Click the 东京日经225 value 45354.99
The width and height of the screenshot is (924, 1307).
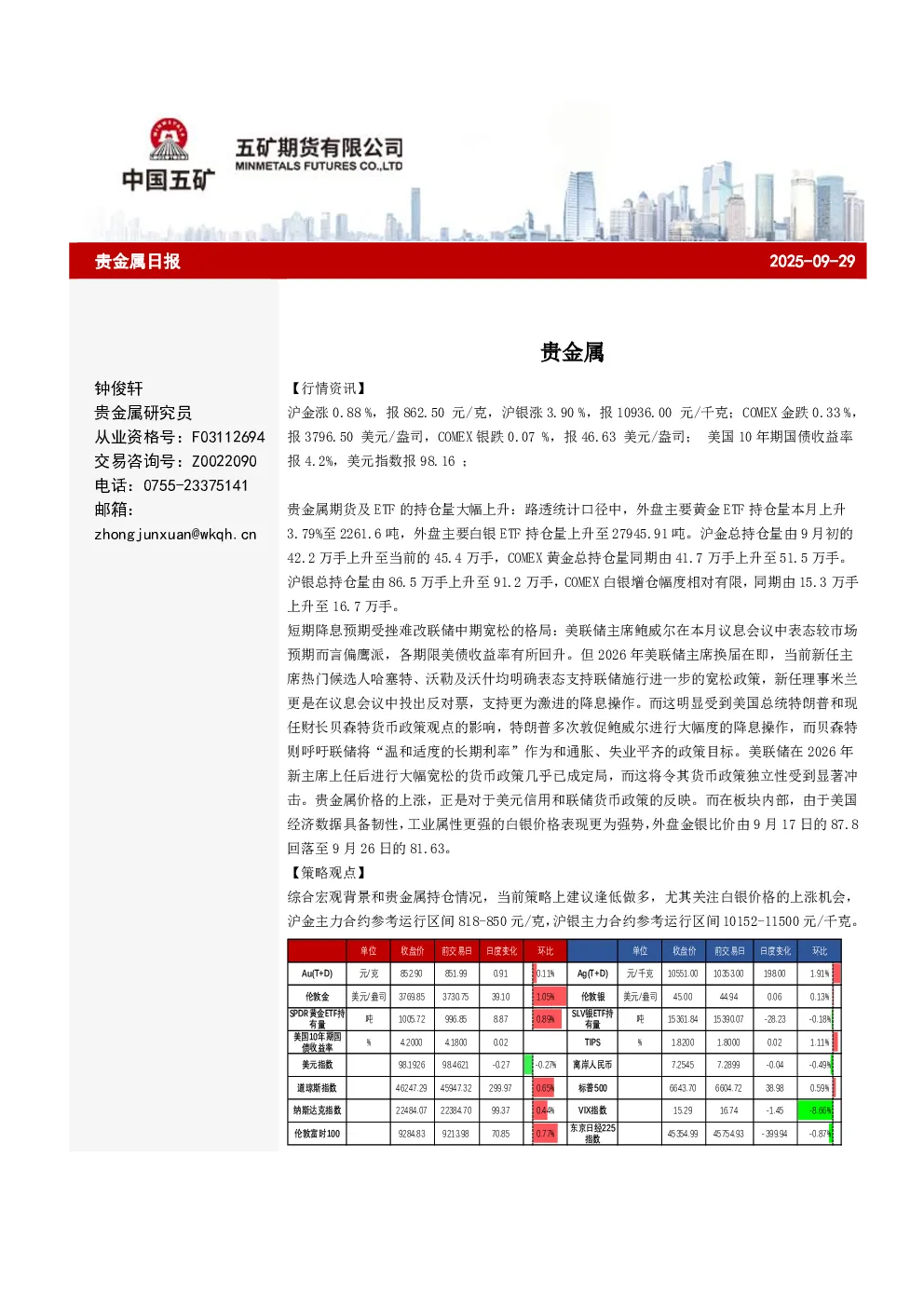(683, 1134)
